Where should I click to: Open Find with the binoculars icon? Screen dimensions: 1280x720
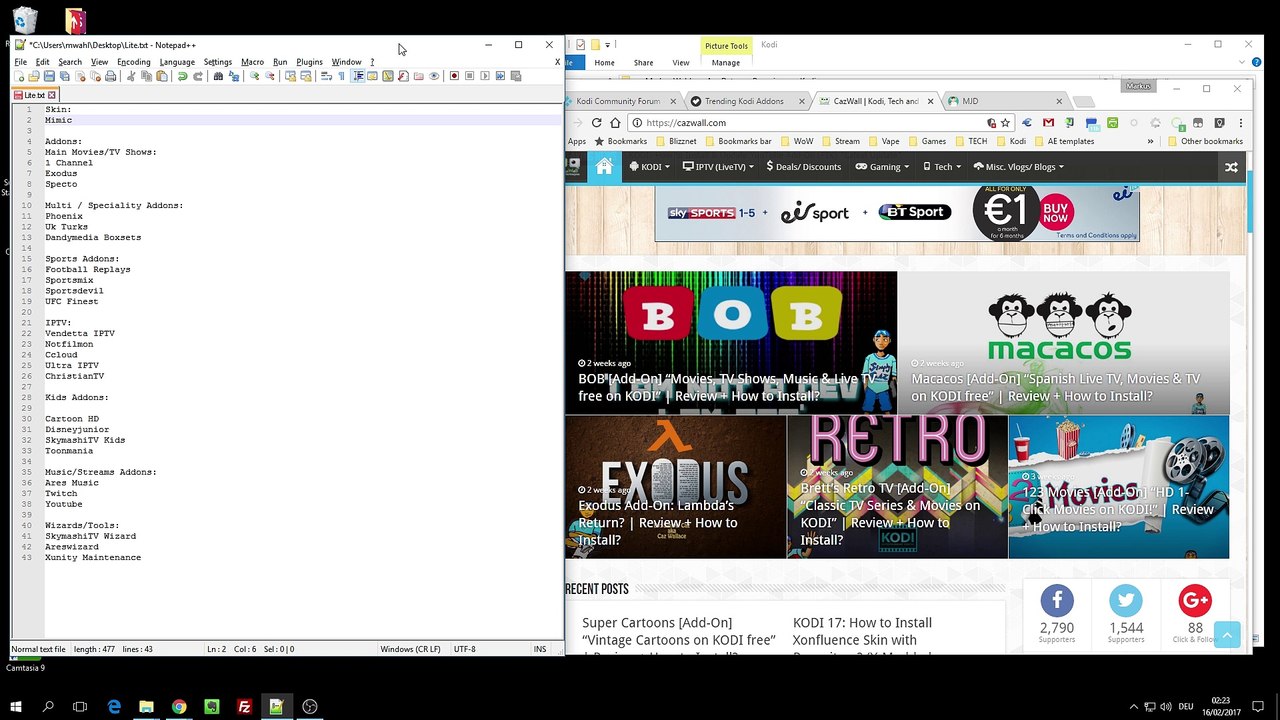[218, 76]
